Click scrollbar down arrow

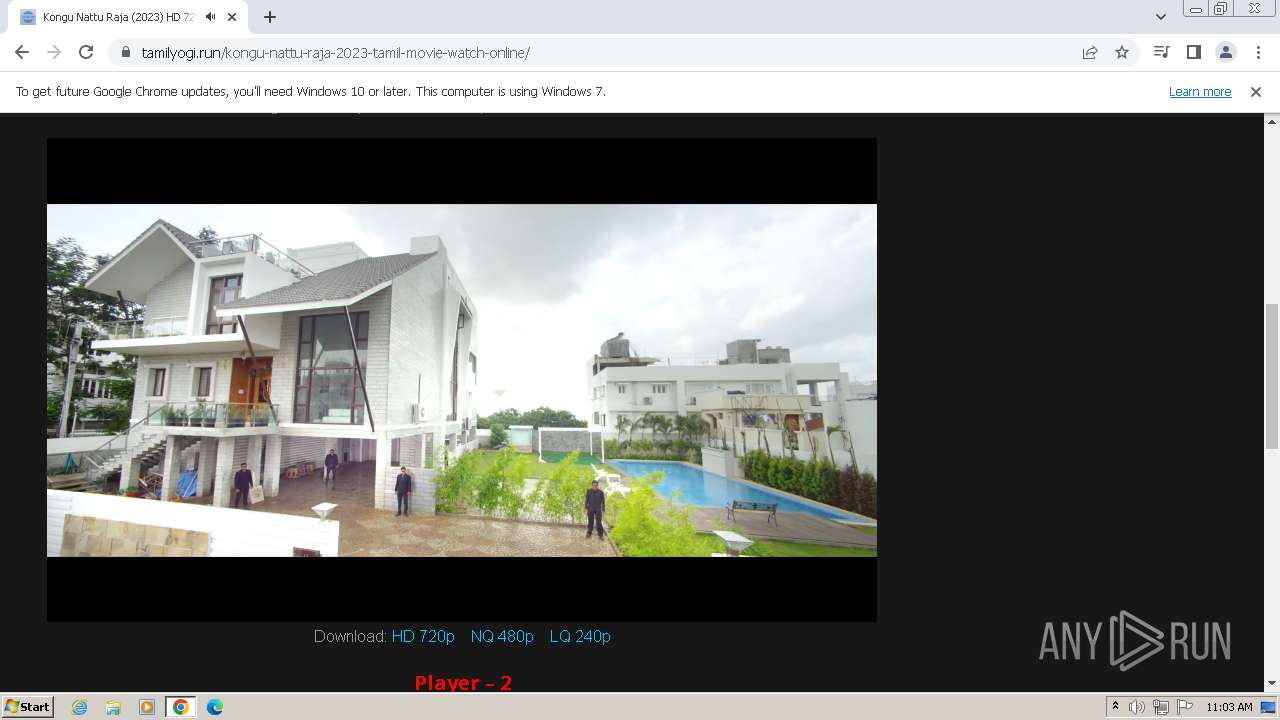(1272, 684)
